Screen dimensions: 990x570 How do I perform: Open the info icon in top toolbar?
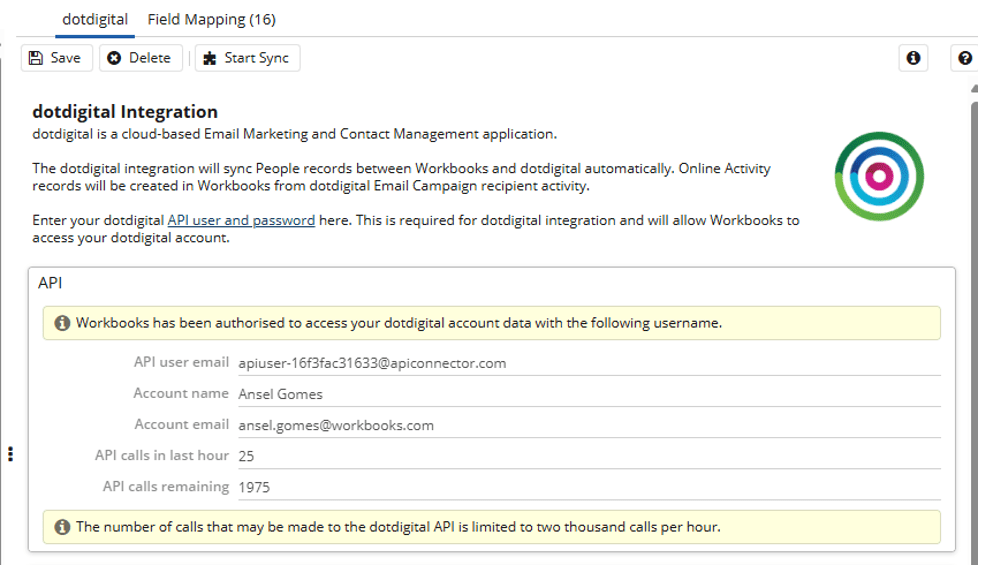tap(913, 58)
